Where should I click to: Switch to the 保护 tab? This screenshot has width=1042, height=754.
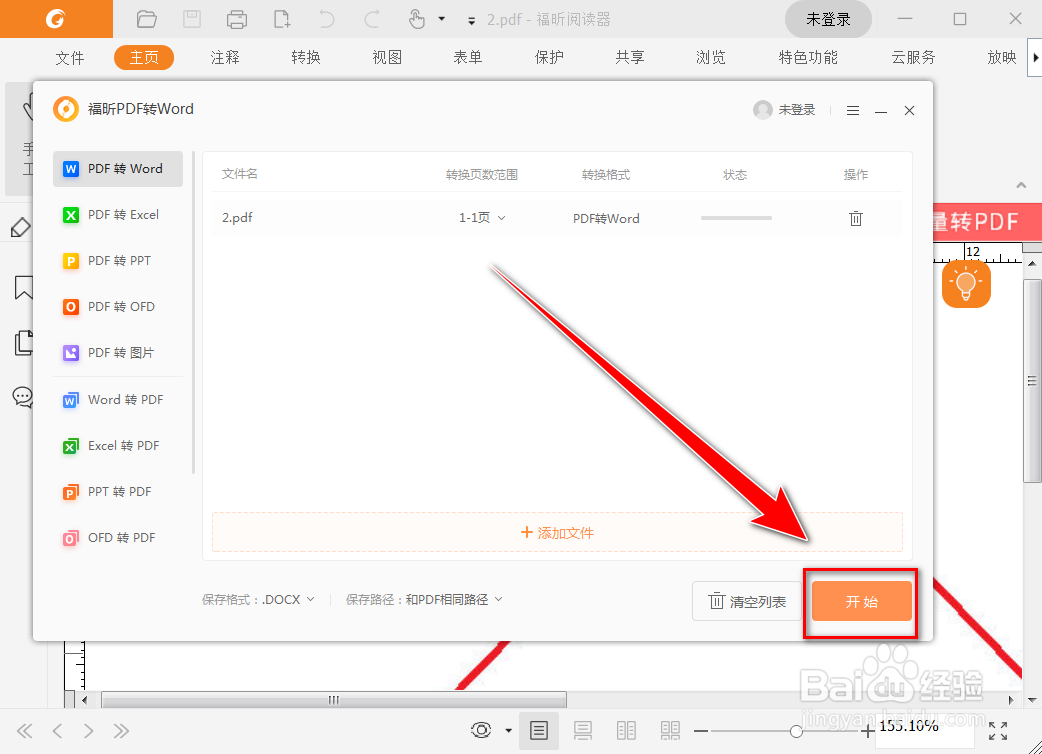point(549,58)
